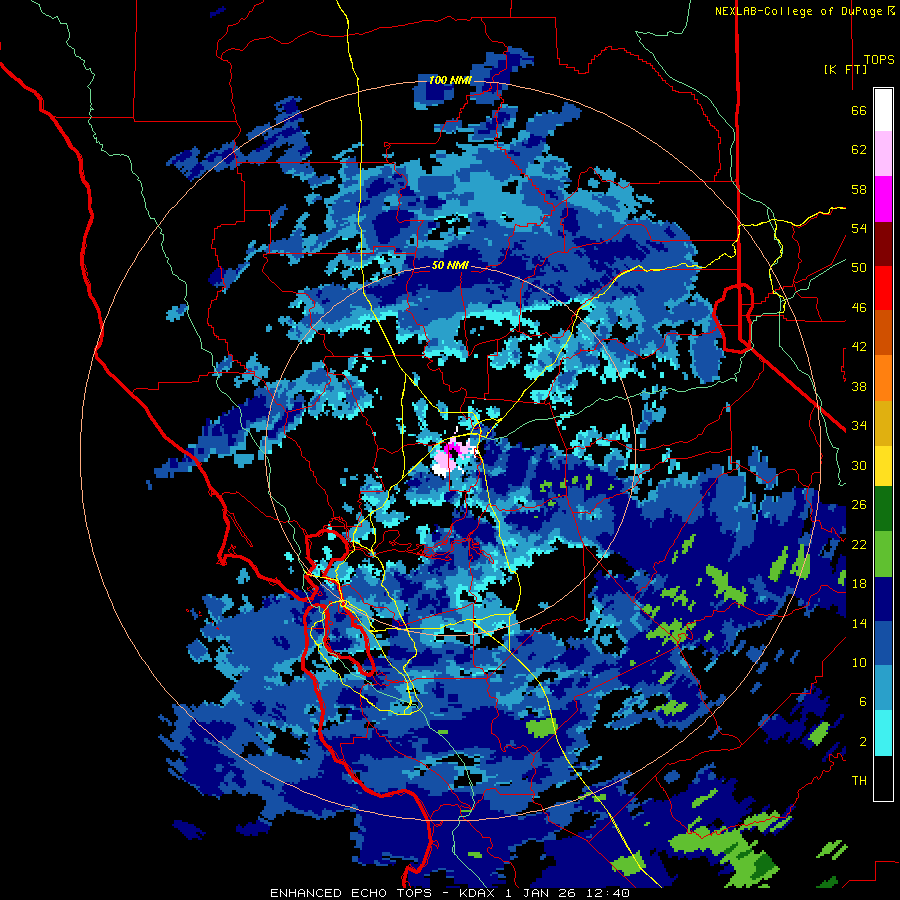Click the "2" legend value
This screenshot has width=900, height=900.
click(863, 742)
